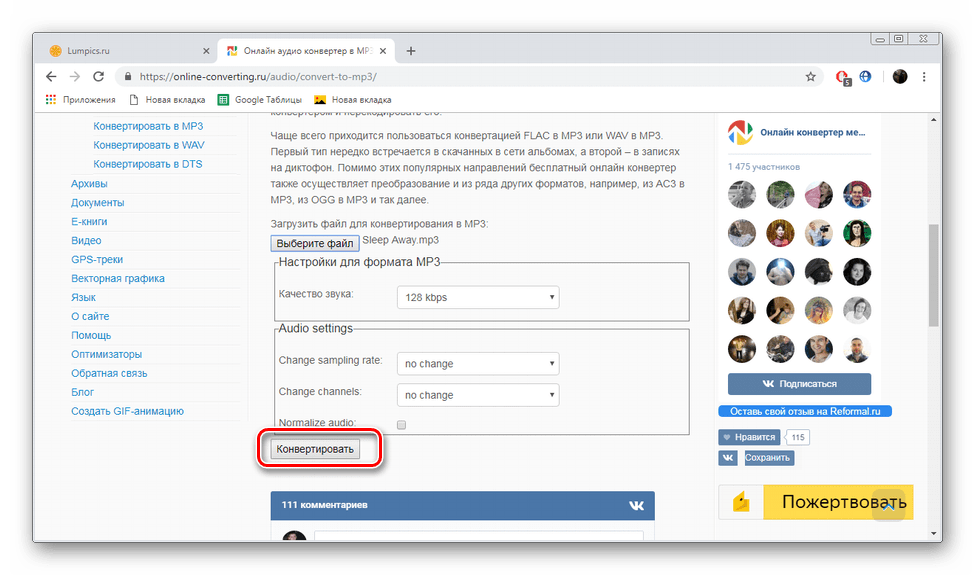Click scroll-to-top arrow near Пожертвовать
The image size is (975, 575).
click(x=889, y=505)
